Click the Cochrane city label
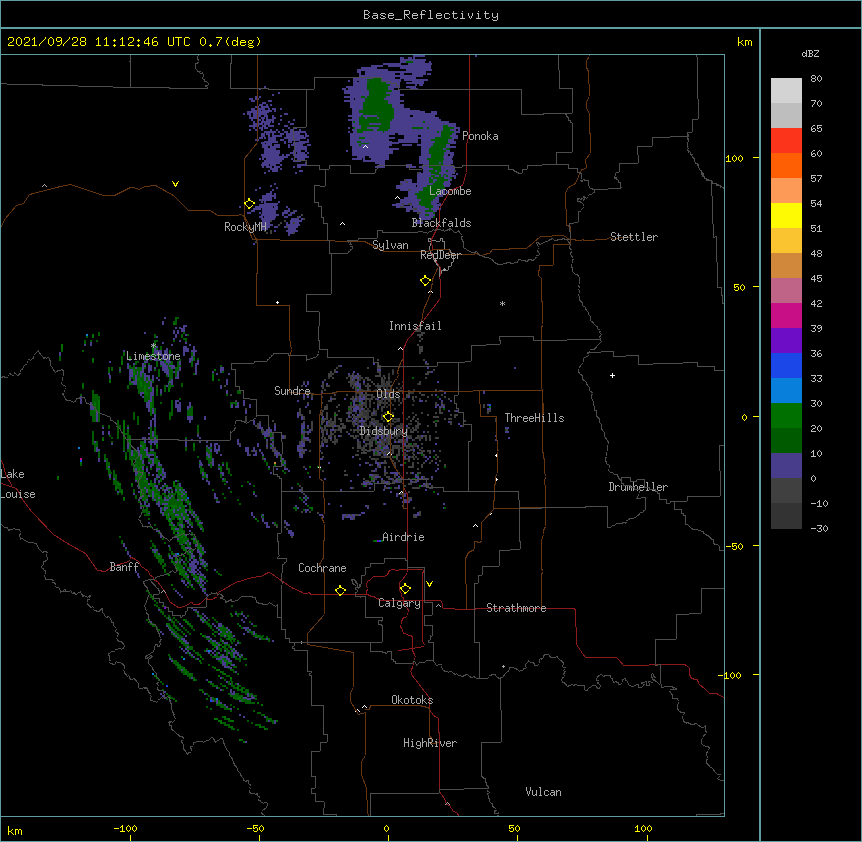The height and width of the screenshot is (842, 862). [322, 568]
